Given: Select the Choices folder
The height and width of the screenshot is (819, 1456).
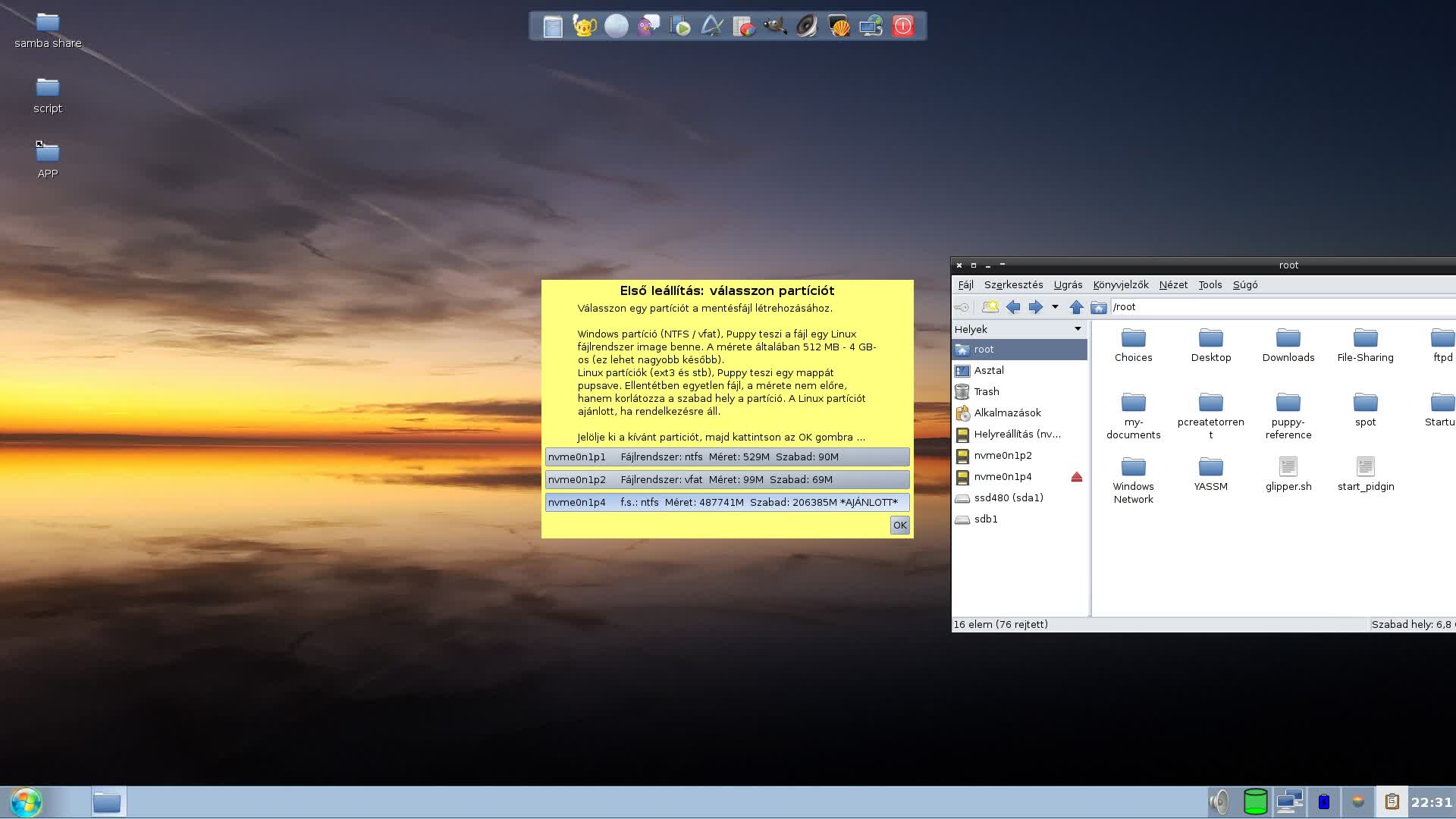Looking at the screenshot, I should click(x=1134, y=345).
